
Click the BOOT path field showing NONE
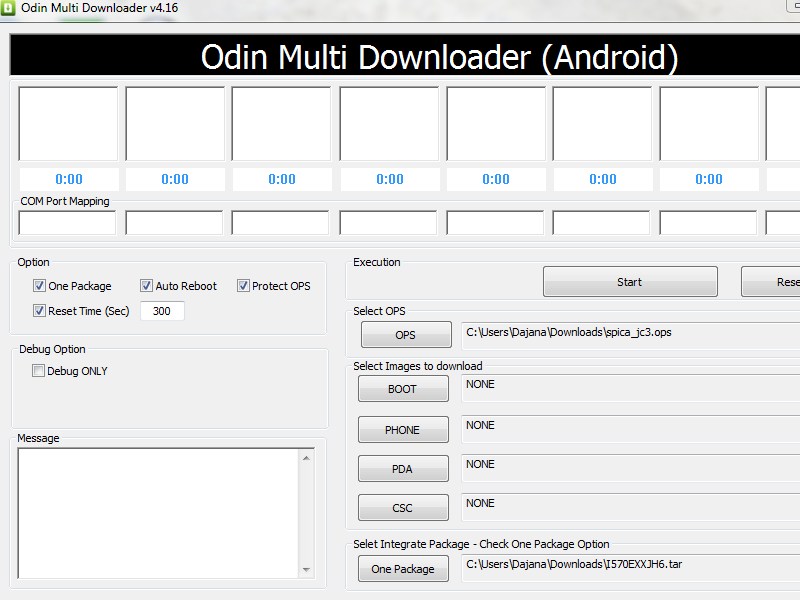[631, 388]
